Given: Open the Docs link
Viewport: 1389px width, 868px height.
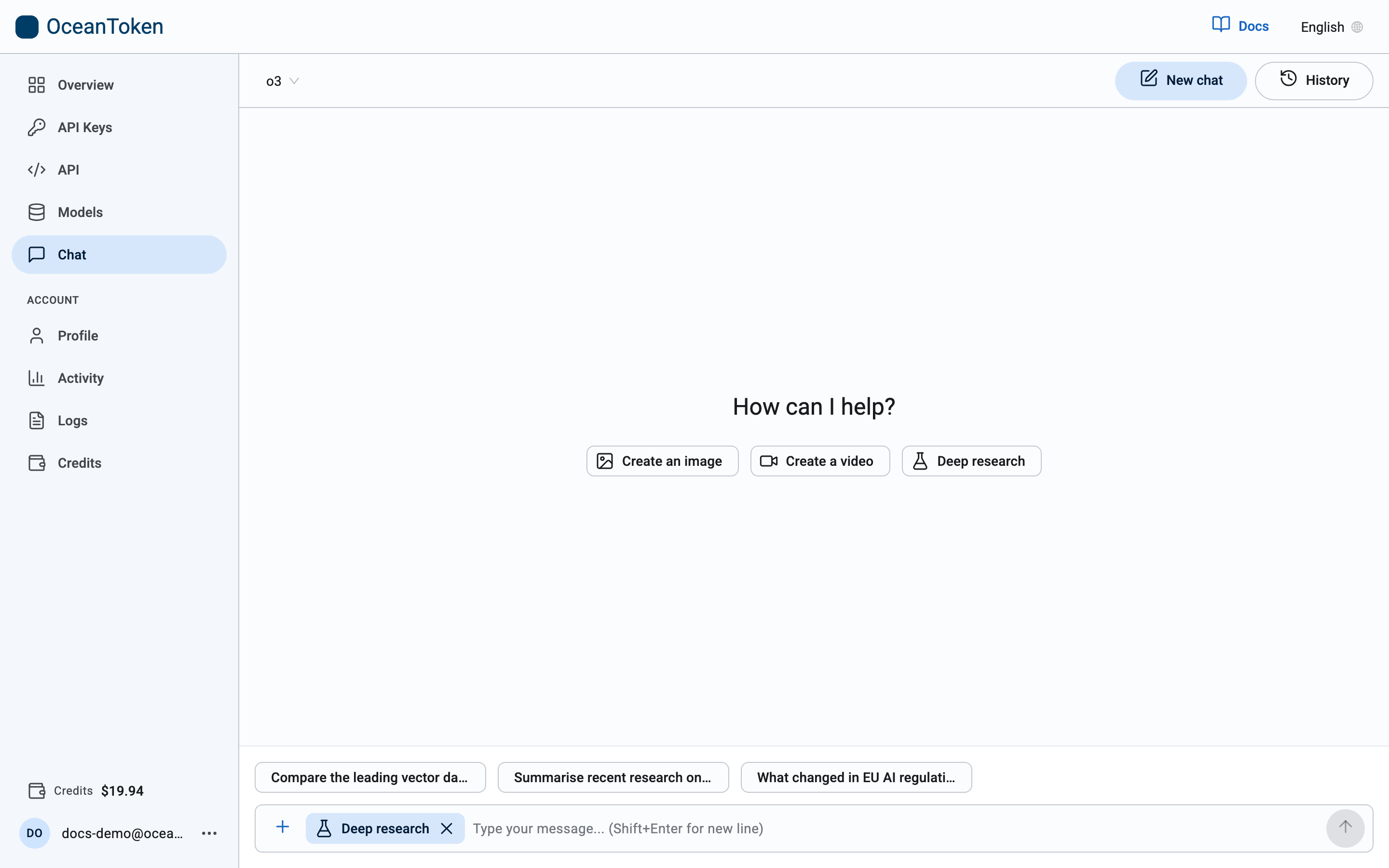Looking at the screenshot, I should tap(1240, 26).
